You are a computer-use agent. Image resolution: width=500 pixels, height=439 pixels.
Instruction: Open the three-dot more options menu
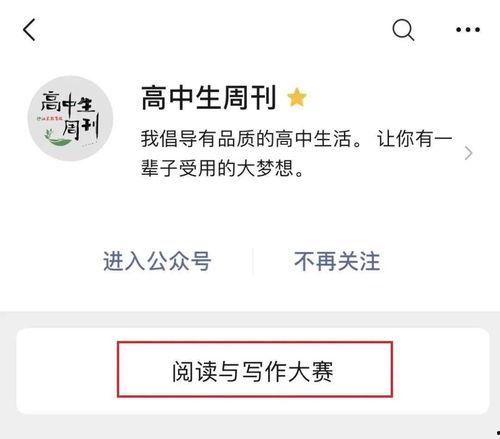click(468, 30)
